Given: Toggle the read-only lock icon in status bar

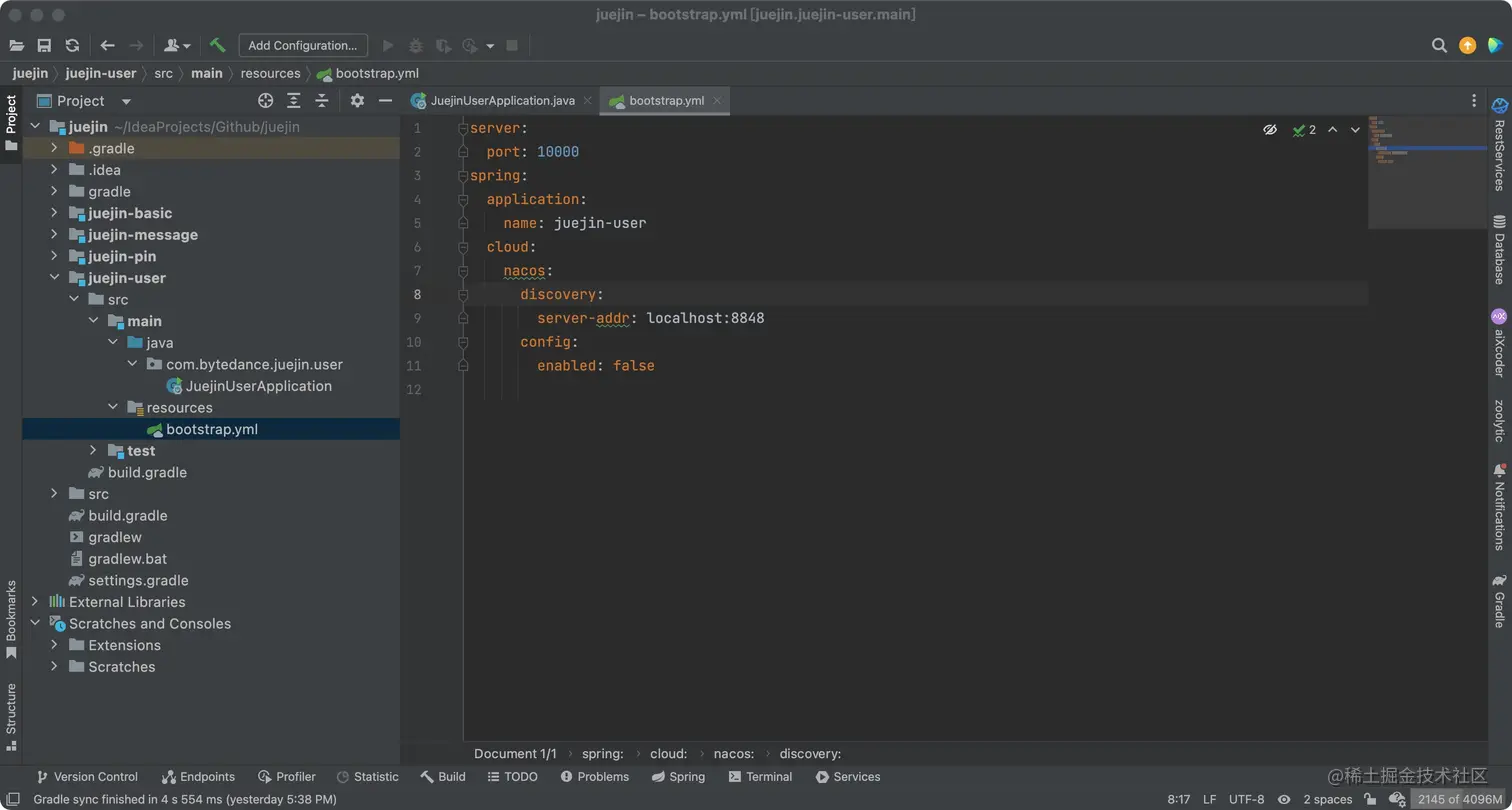Looking at the screenshot, I should point(1370,799).
